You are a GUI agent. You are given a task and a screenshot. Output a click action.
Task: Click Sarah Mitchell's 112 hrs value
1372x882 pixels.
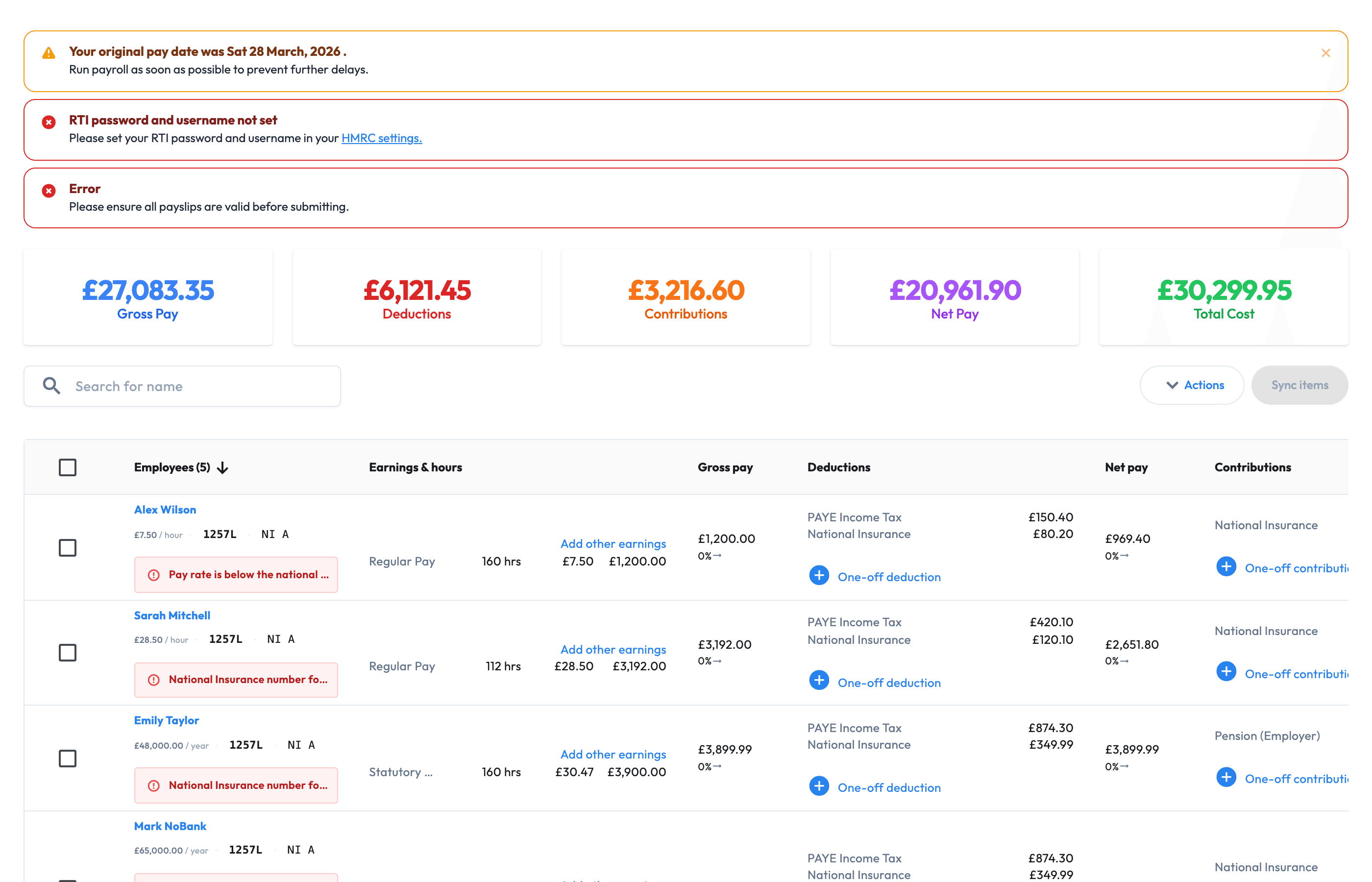point(503,667)
